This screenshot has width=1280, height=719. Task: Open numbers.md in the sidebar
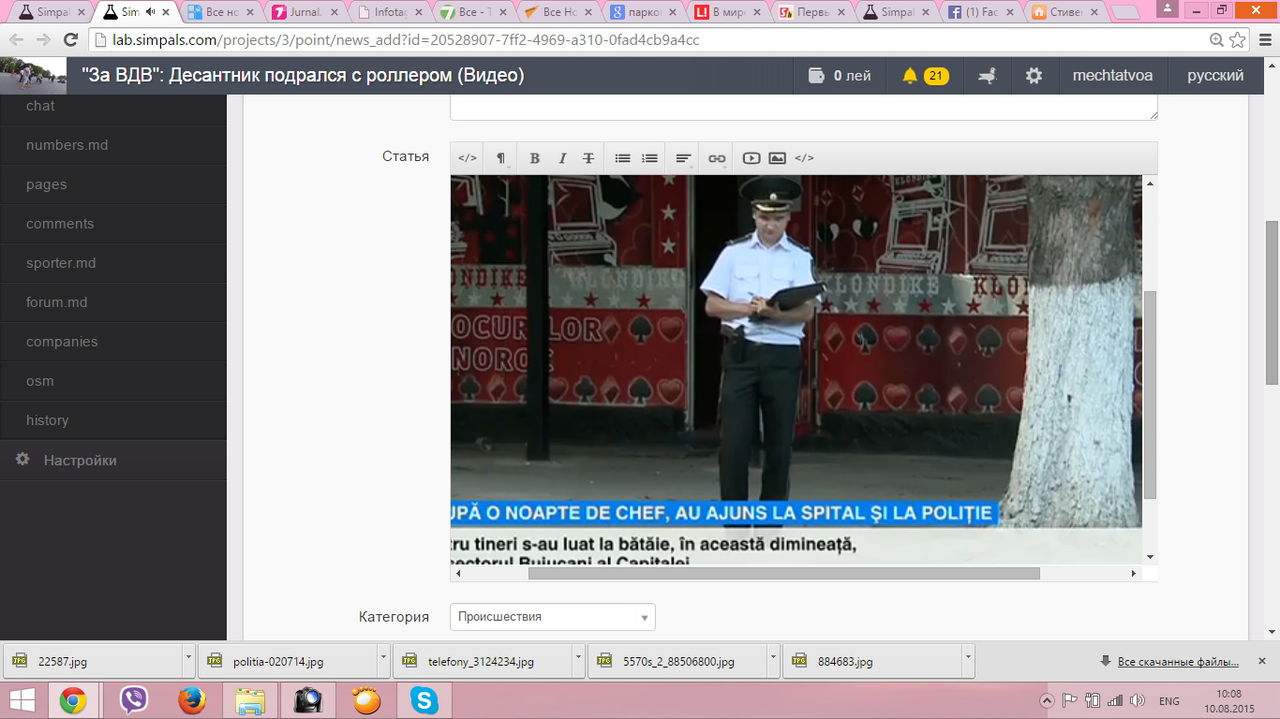coord(113,145)
